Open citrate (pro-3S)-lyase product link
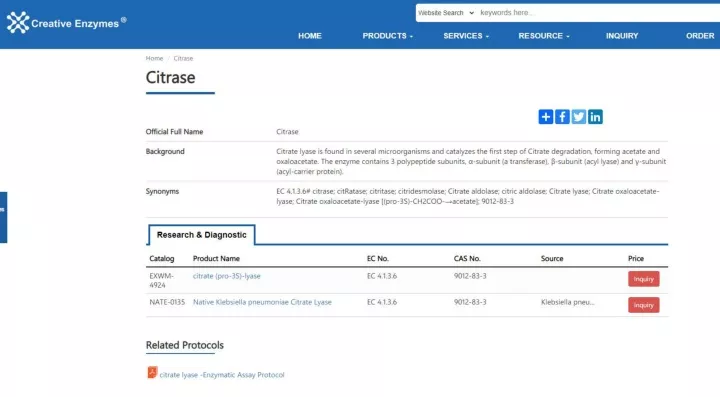 click(226, 276)
